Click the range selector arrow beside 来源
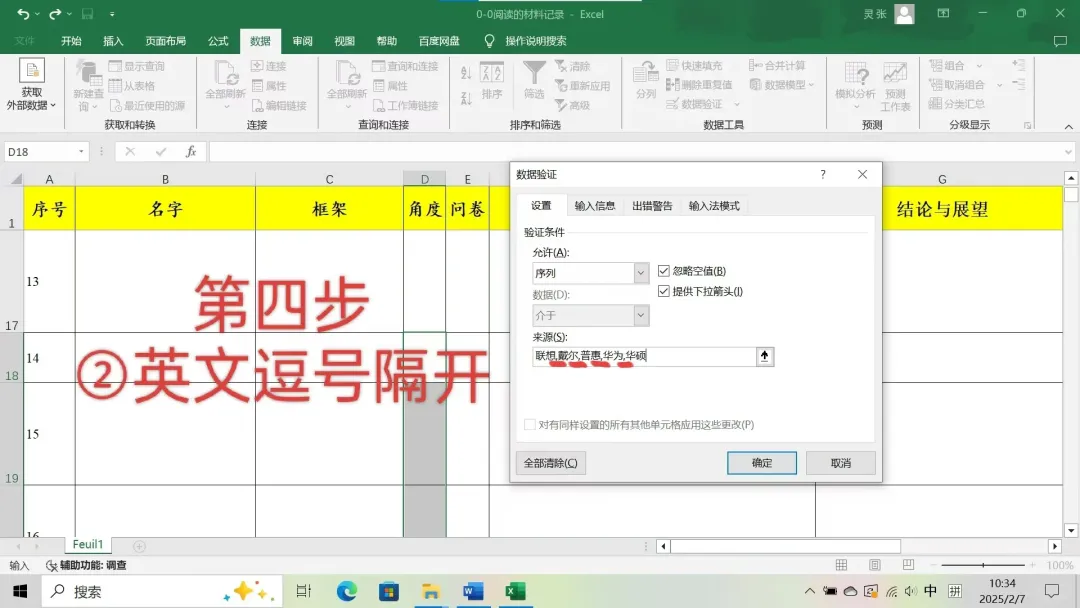This screenshot has width=1080, height=608. coord(765,356)
